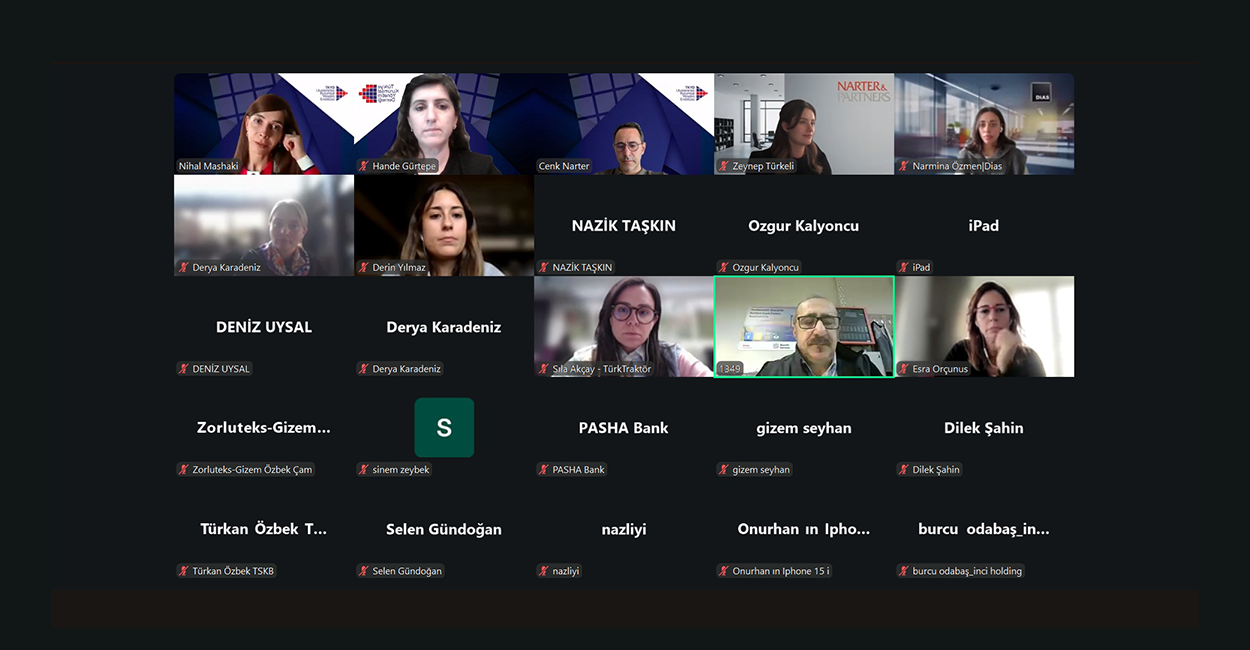Click muted mic icon next to PASHA Bank label

pyautogui.click(x=544, y=469)
